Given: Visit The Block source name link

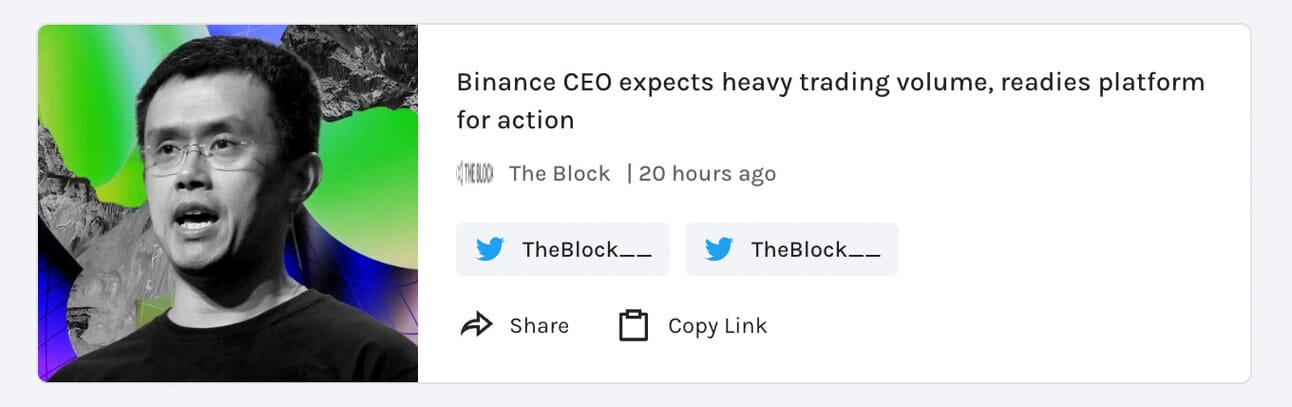Looking at the screenshot, I should [559, 173].
